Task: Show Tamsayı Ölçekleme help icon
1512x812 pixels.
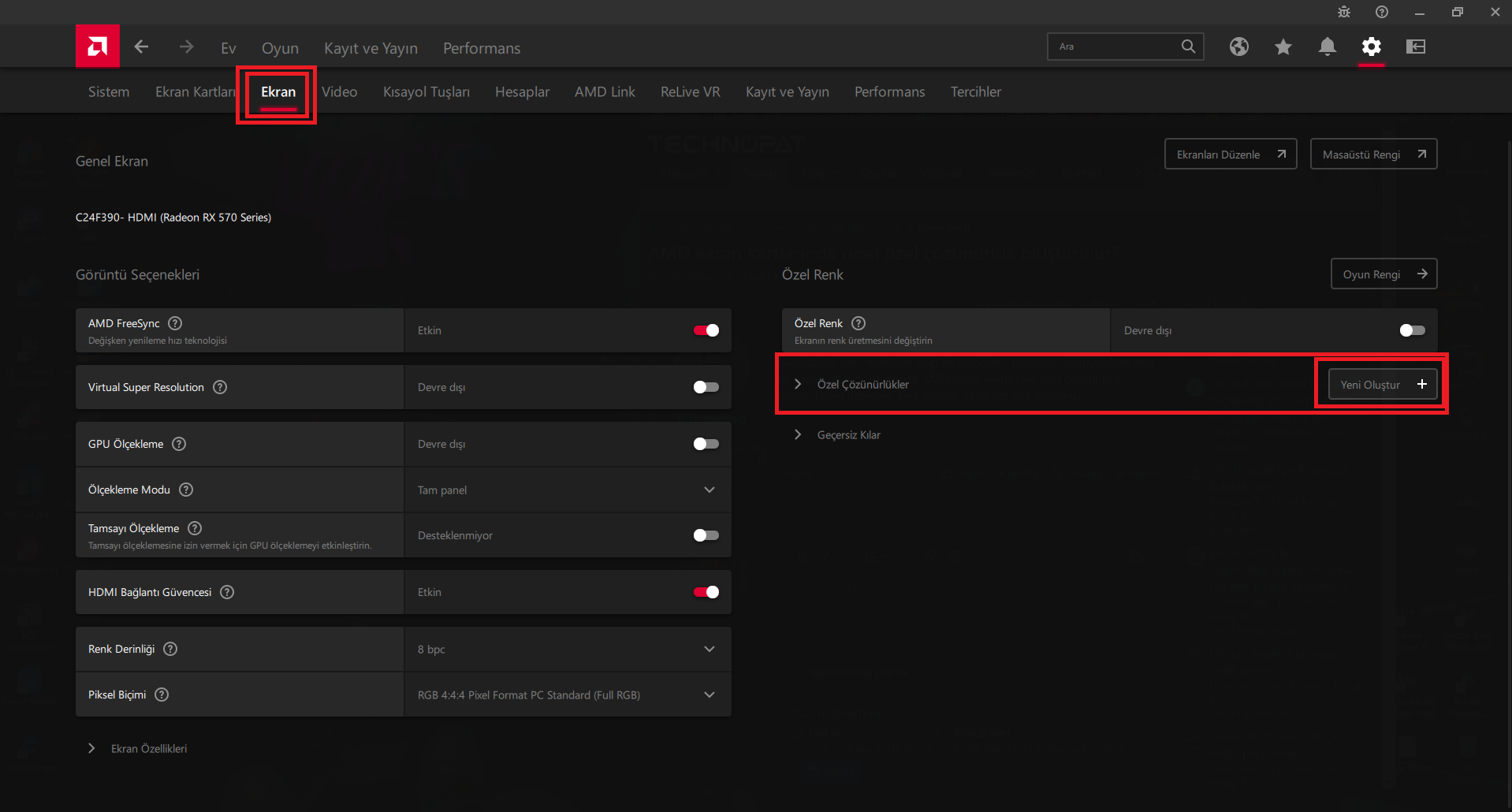Action: tap(195, 528)
